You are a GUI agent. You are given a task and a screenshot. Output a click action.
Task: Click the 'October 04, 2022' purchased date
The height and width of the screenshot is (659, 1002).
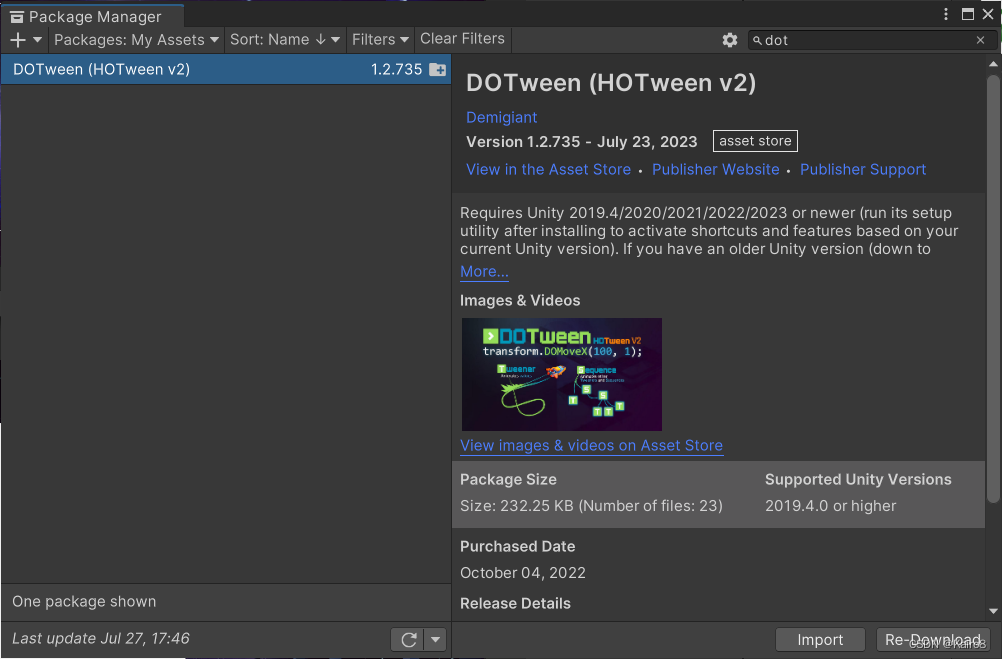(523, 573)
